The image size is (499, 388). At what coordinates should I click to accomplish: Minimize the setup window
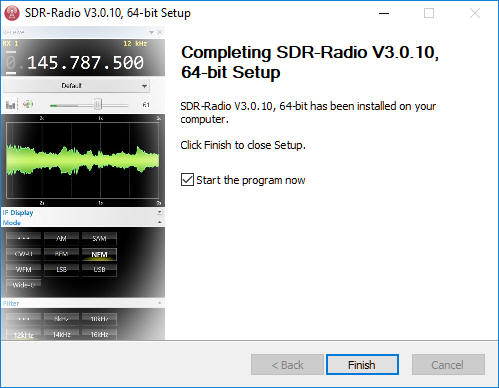coord(384,13)
